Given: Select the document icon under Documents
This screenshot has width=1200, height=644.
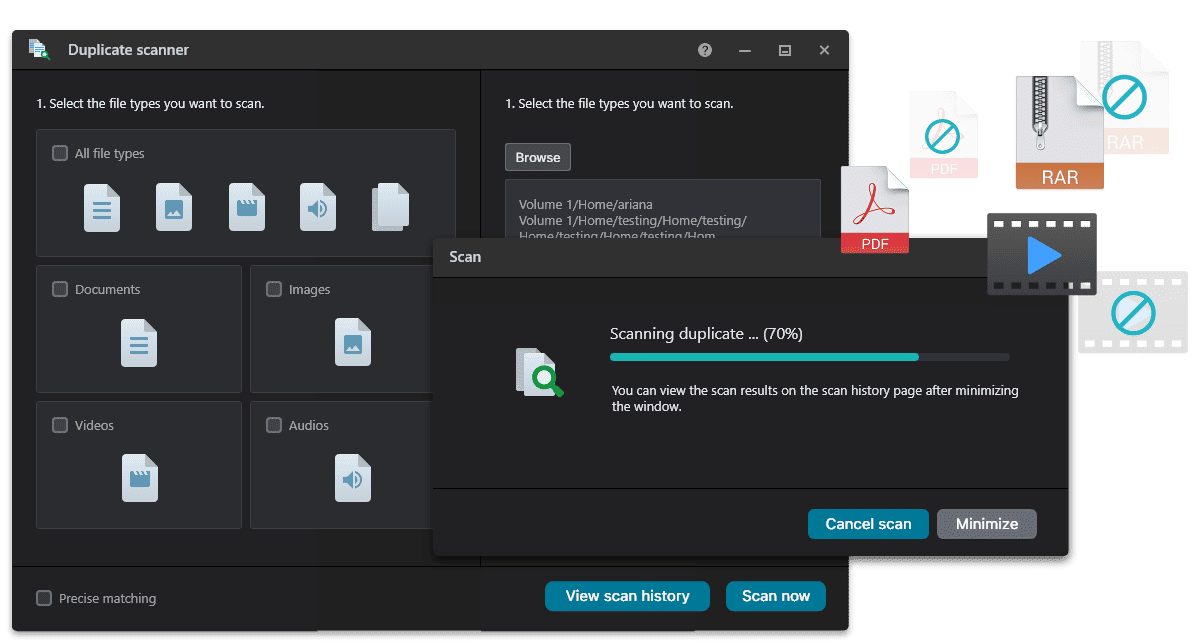Looking at the screenshot, I should (x=139, y=343).
